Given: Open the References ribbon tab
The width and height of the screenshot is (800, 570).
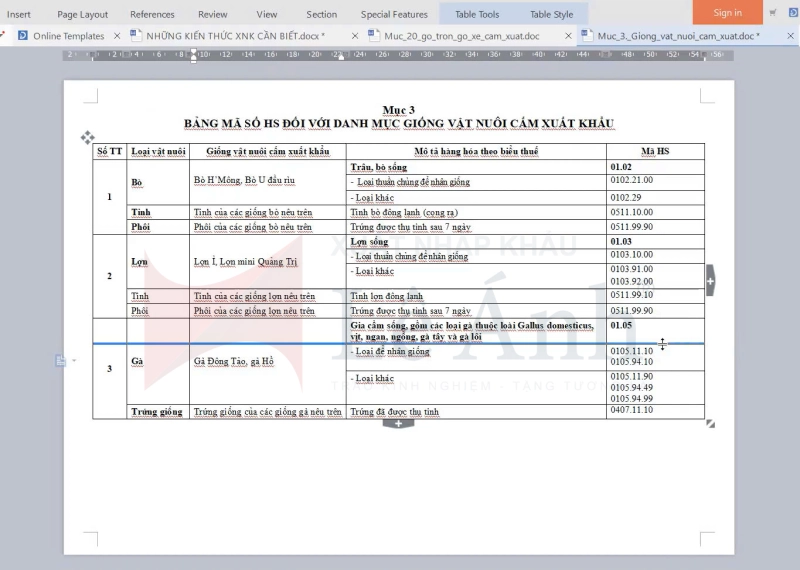Looking at the screenshot, I should [152, 14].
